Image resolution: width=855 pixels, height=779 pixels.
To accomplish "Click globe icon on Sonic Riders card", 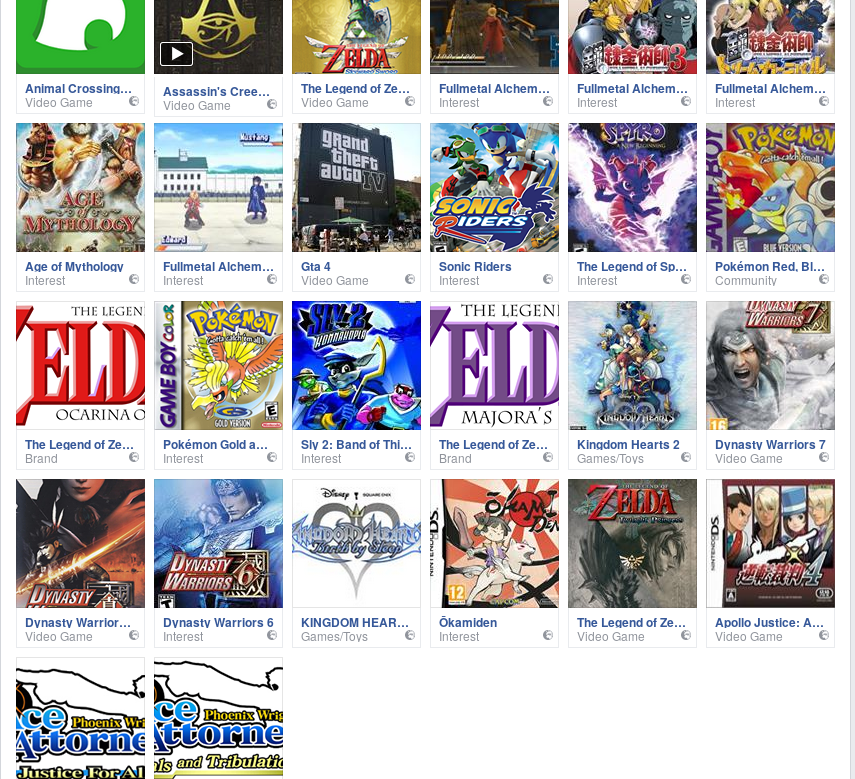I will click(x=547, y=279).
